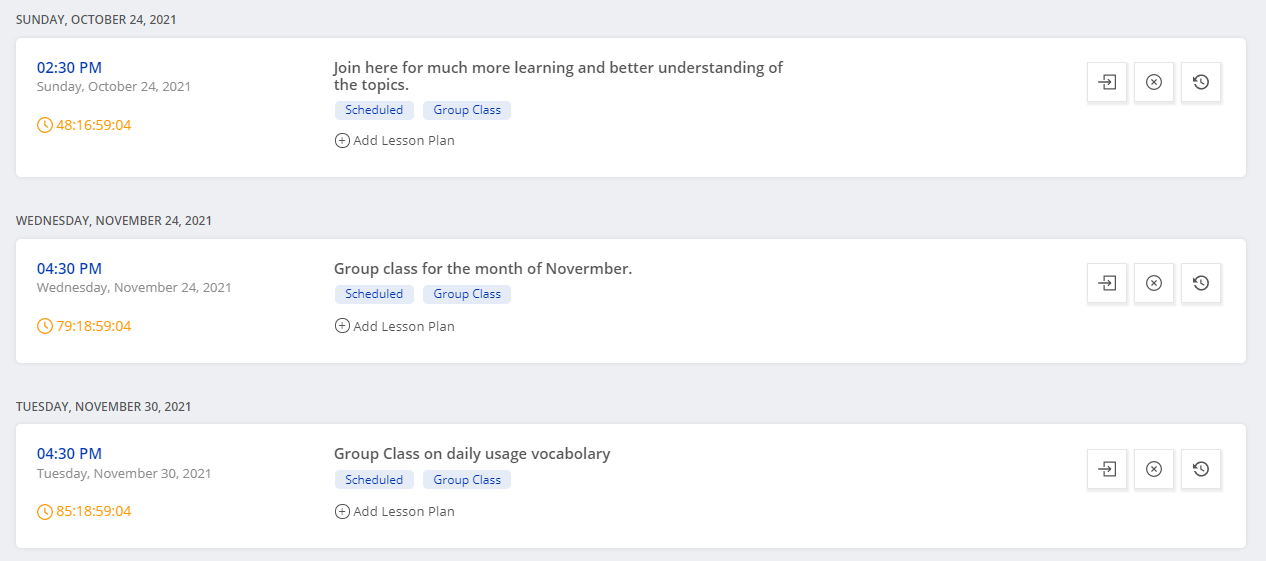1266x561 pixels.
Task: Open the 02:30 PM class time link
Action: (x=69, y=68)
